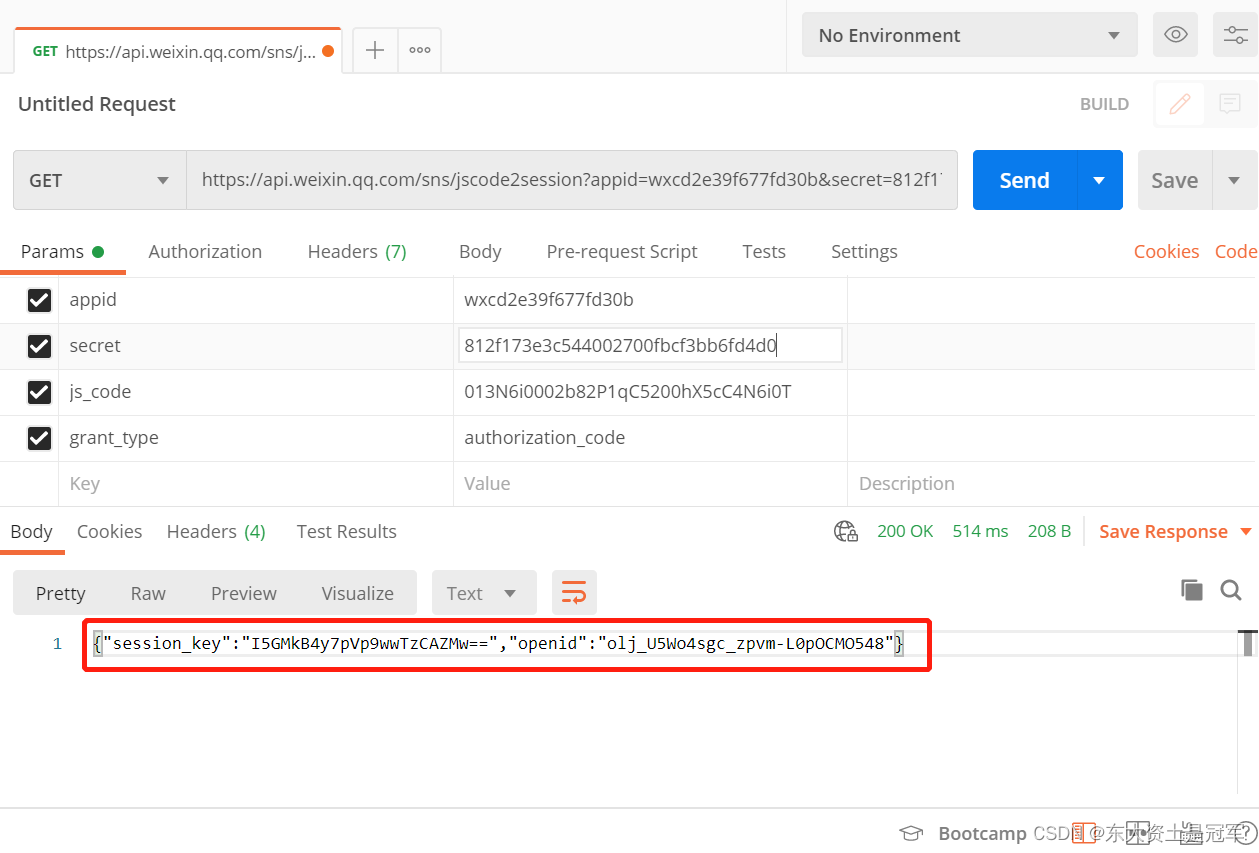Select the response Body tab
Screen dimensions: 1259x853
click(32, 531)
